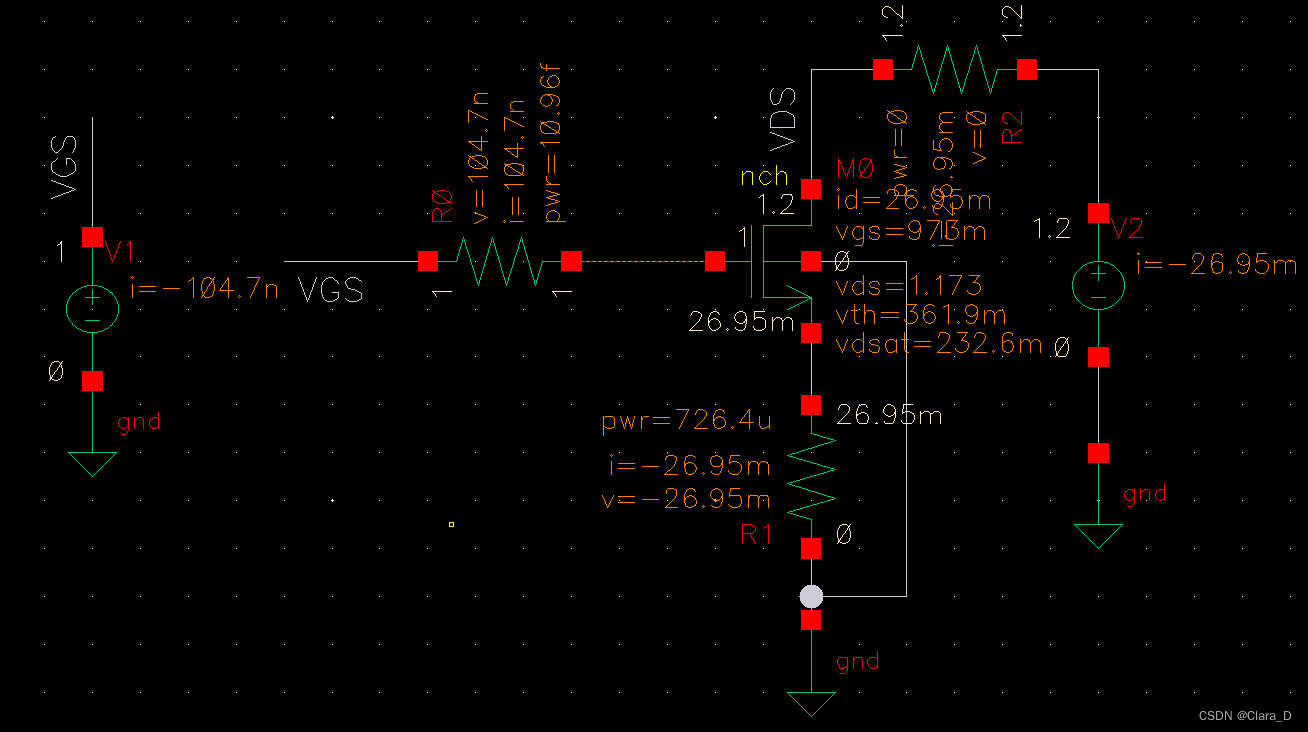Screen dimensions: 1308x732
Task: Select rotated i=104.7n annotation of R0
Action: pos(516,160)
